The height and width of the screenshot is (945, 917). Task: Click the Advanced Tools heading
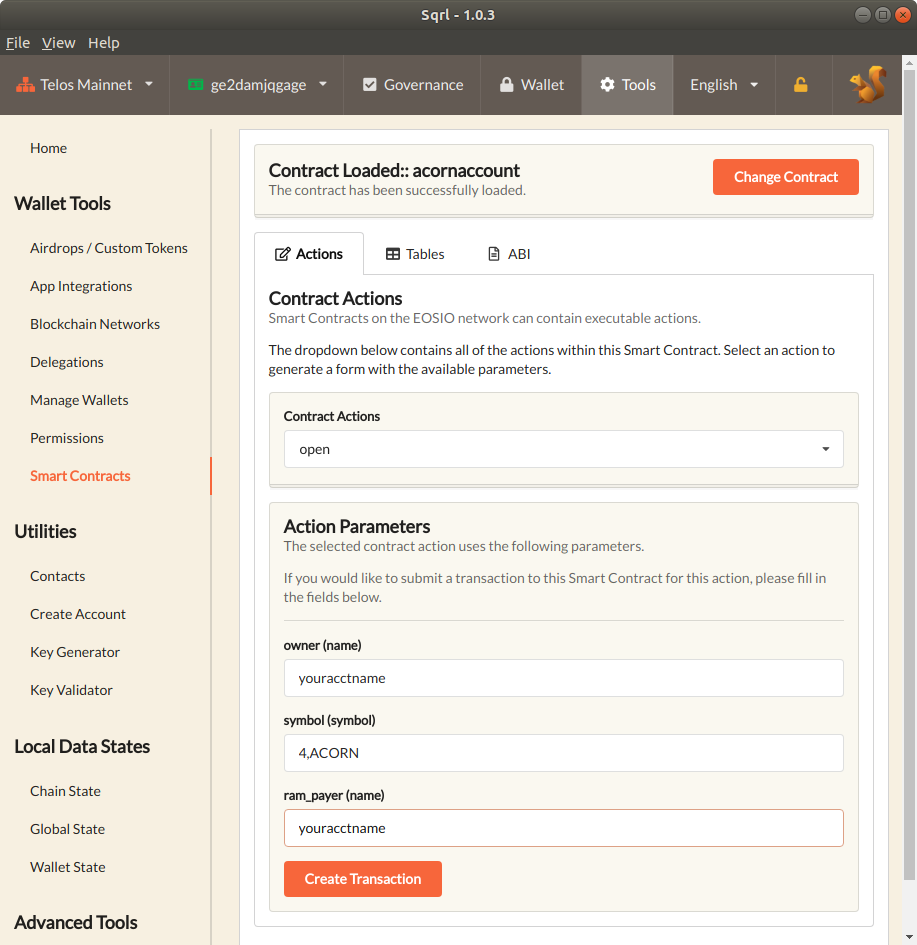click(76, 923)
